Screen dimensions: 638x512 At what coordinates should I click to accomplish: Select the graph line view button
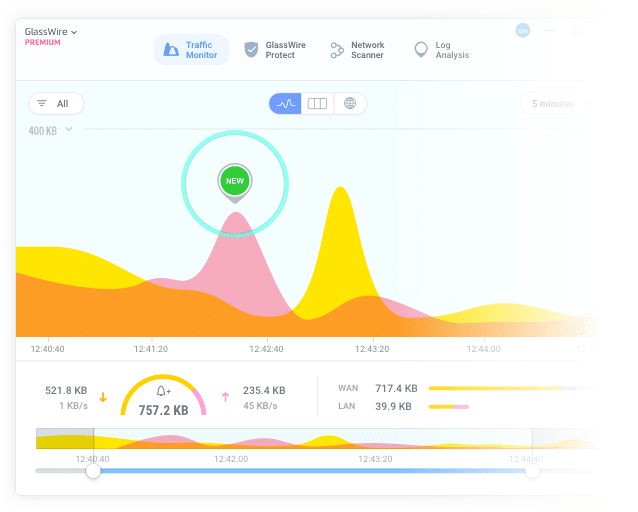point(286,103)
